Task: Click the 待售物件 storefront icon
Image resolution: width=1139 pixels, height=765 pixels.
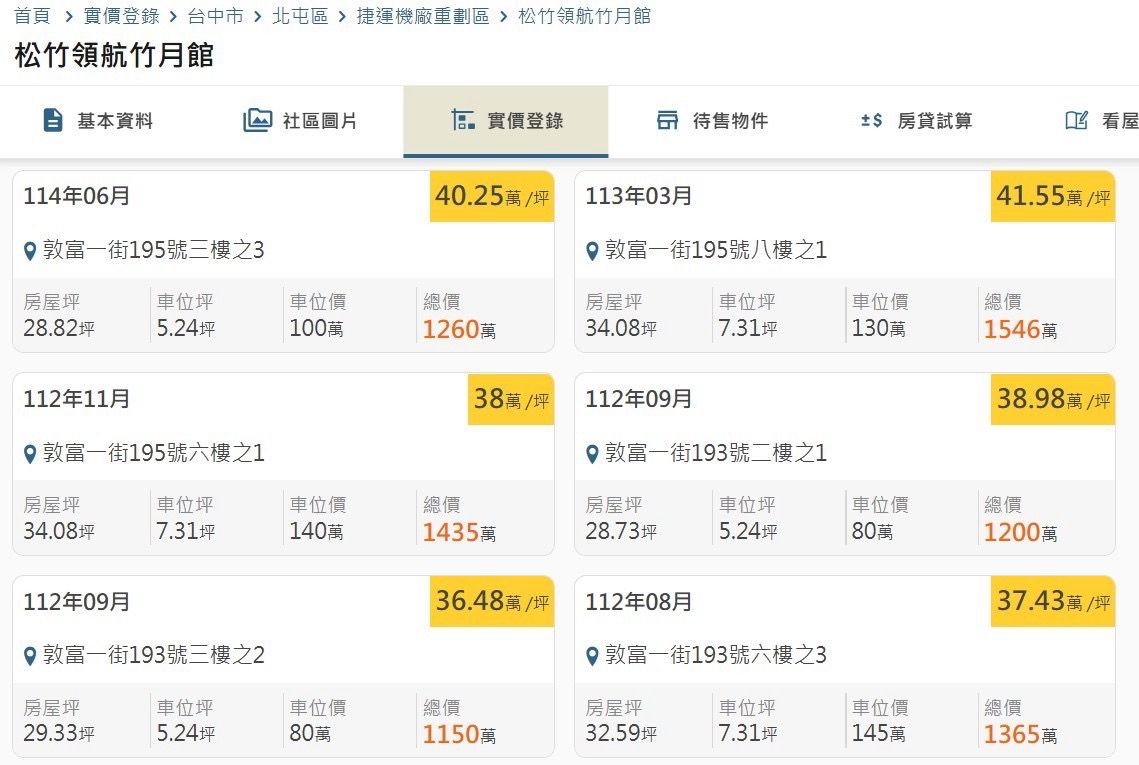Action: pos(667,121)
